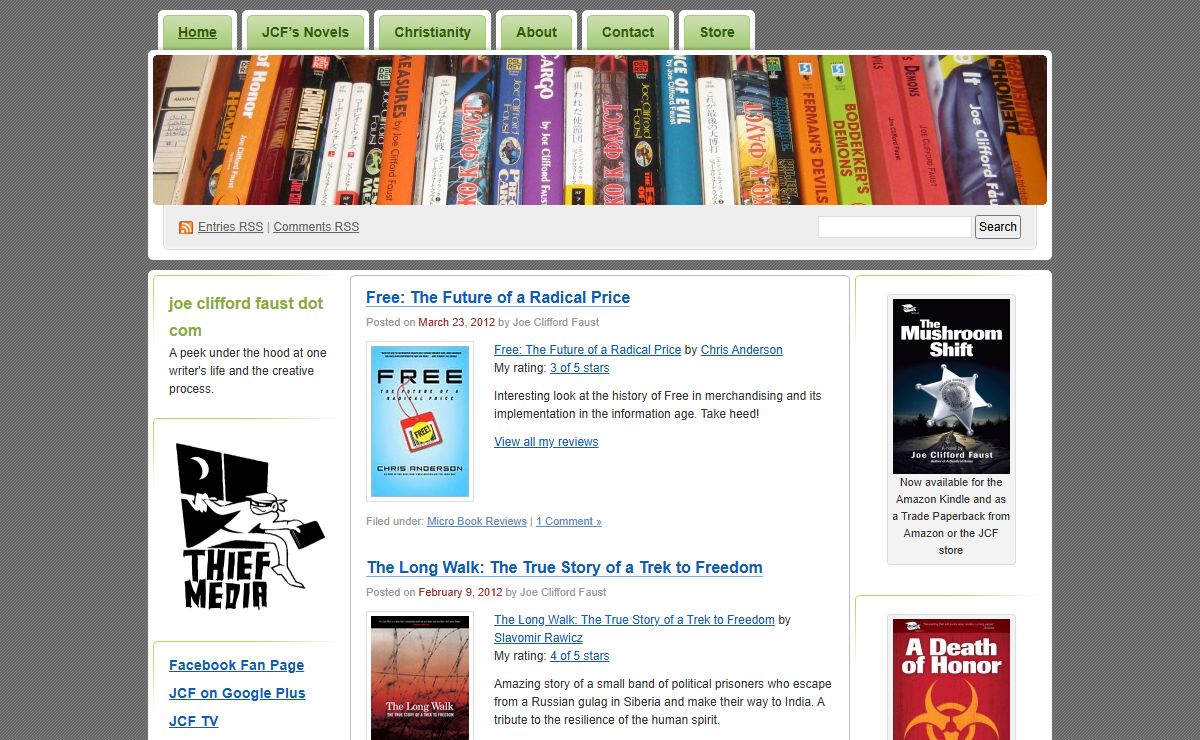This screenshot has height=740, width=1200.
Task: Select the Christianity tab
Action: point(432,32)
